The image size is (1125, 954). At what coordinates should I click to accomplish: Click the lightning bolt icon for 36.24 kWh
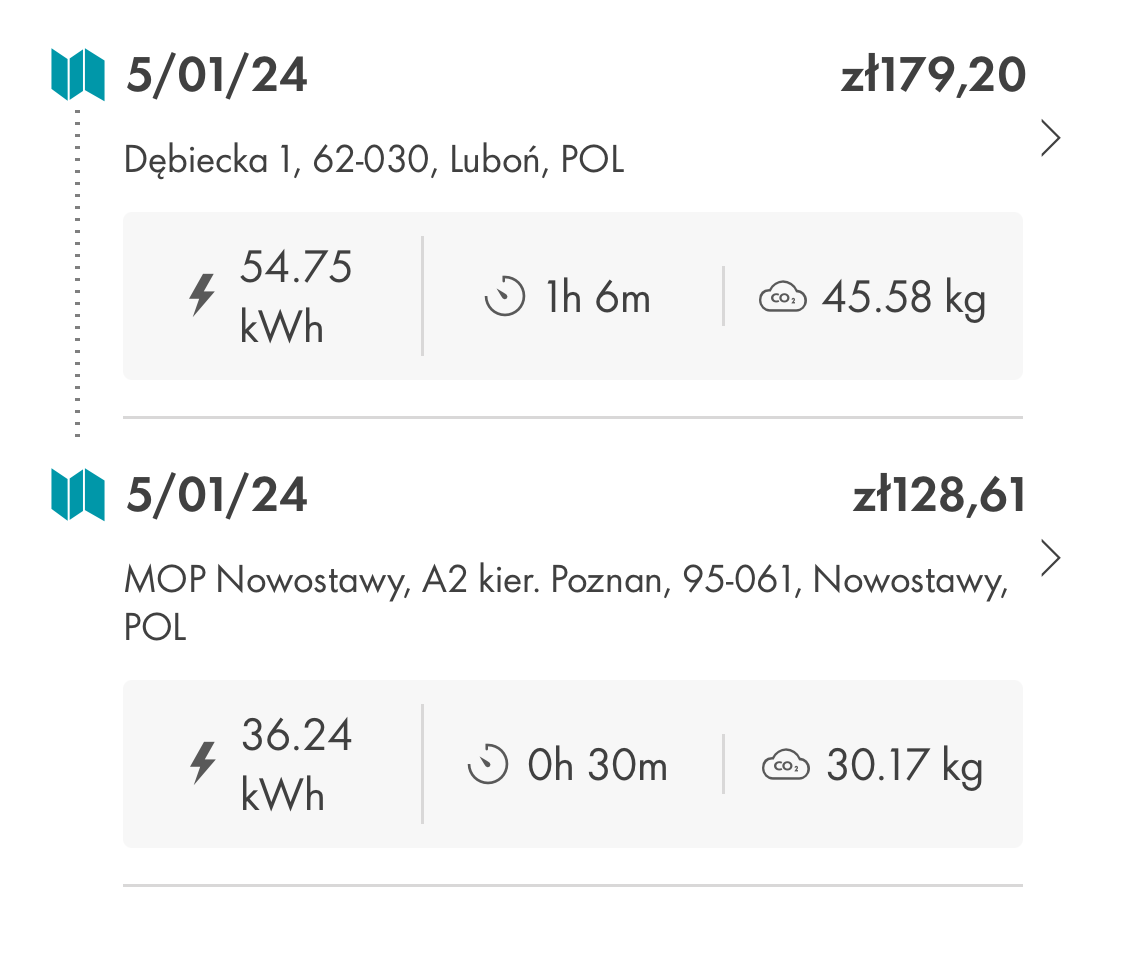tap(202, 762)
